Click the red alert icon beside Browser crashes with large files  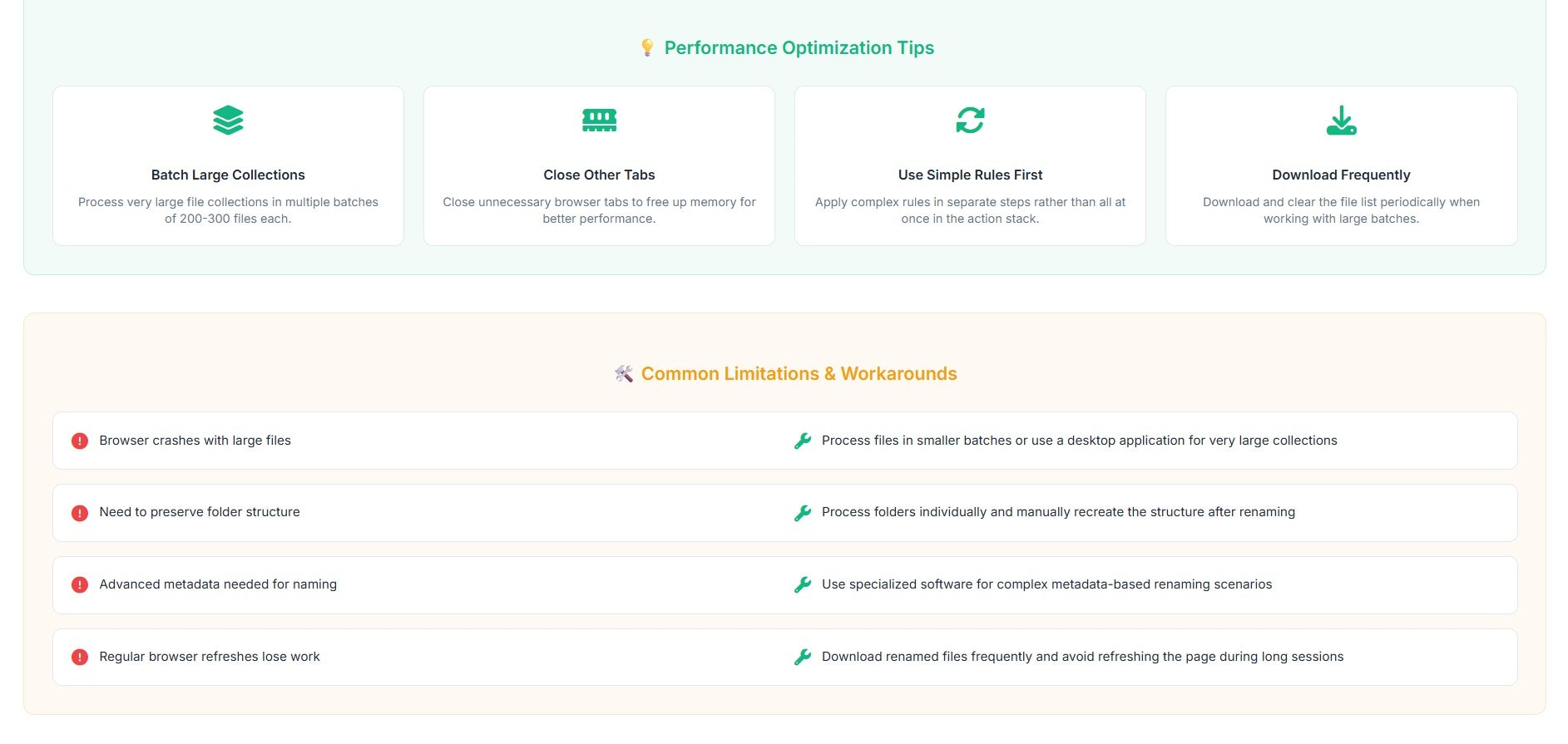coord(80,441)
